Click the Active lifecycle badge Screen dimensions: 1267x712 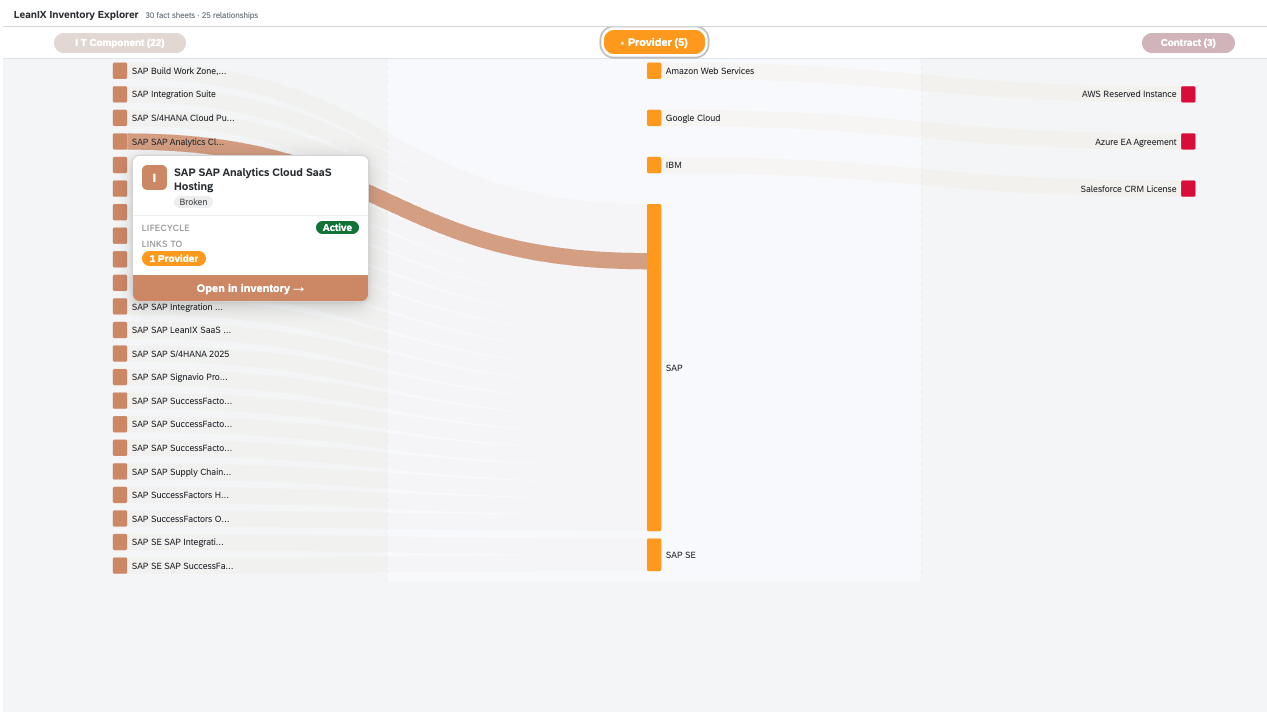click(337, 228)
